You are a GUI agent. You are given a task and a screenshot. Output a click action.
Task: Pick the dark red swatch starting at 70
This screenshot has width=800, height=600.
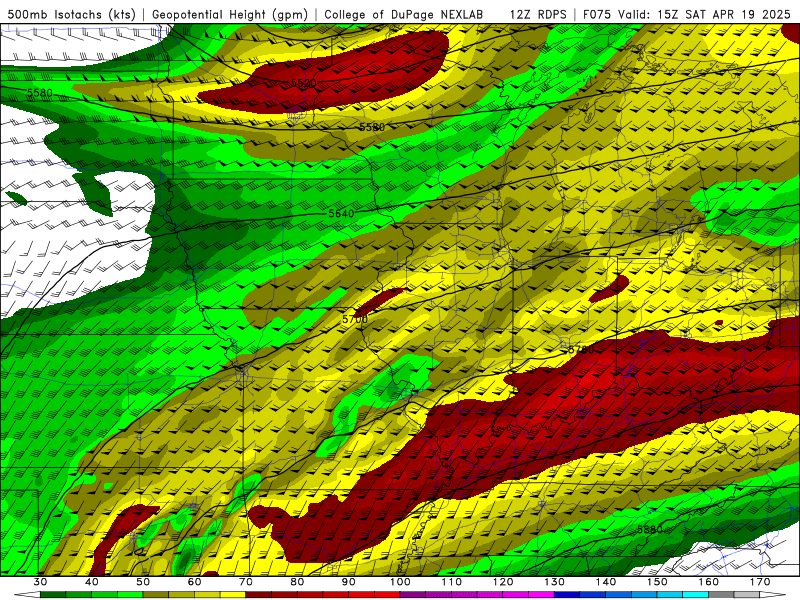tap(259, 595)
